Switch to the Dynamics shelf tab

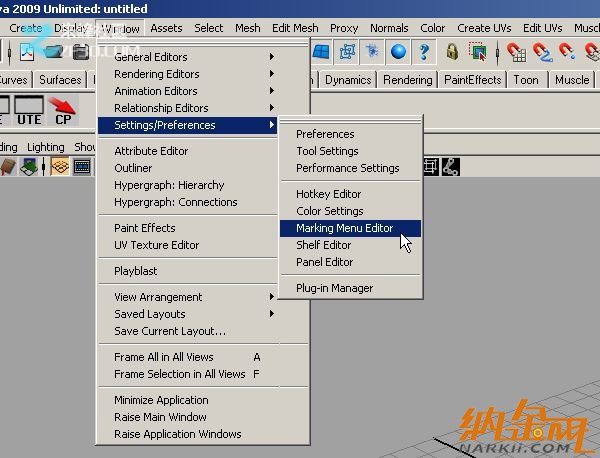pos(348,80)
